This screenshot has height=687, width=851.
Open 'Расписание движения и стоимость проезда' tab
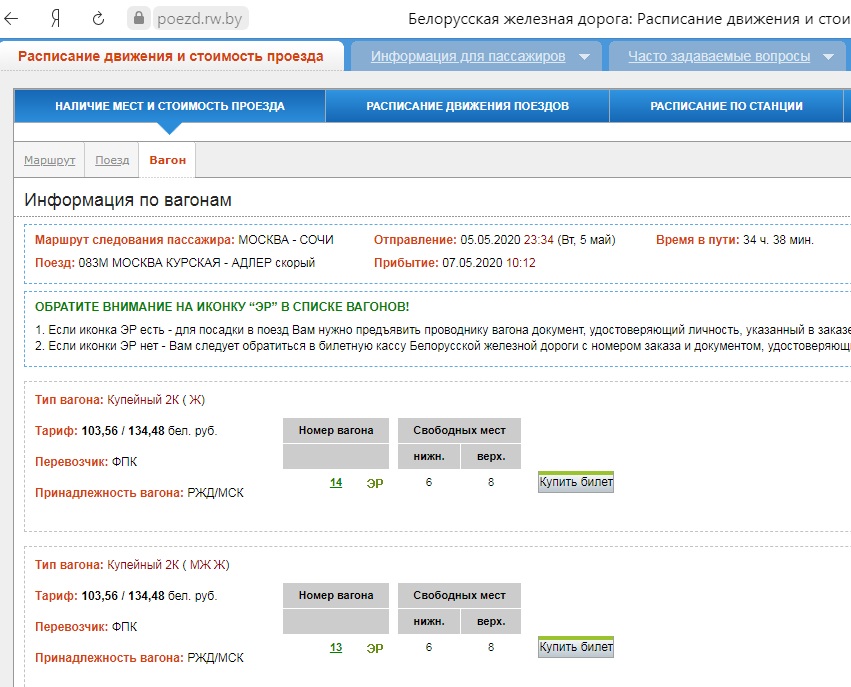pos(171,56)
